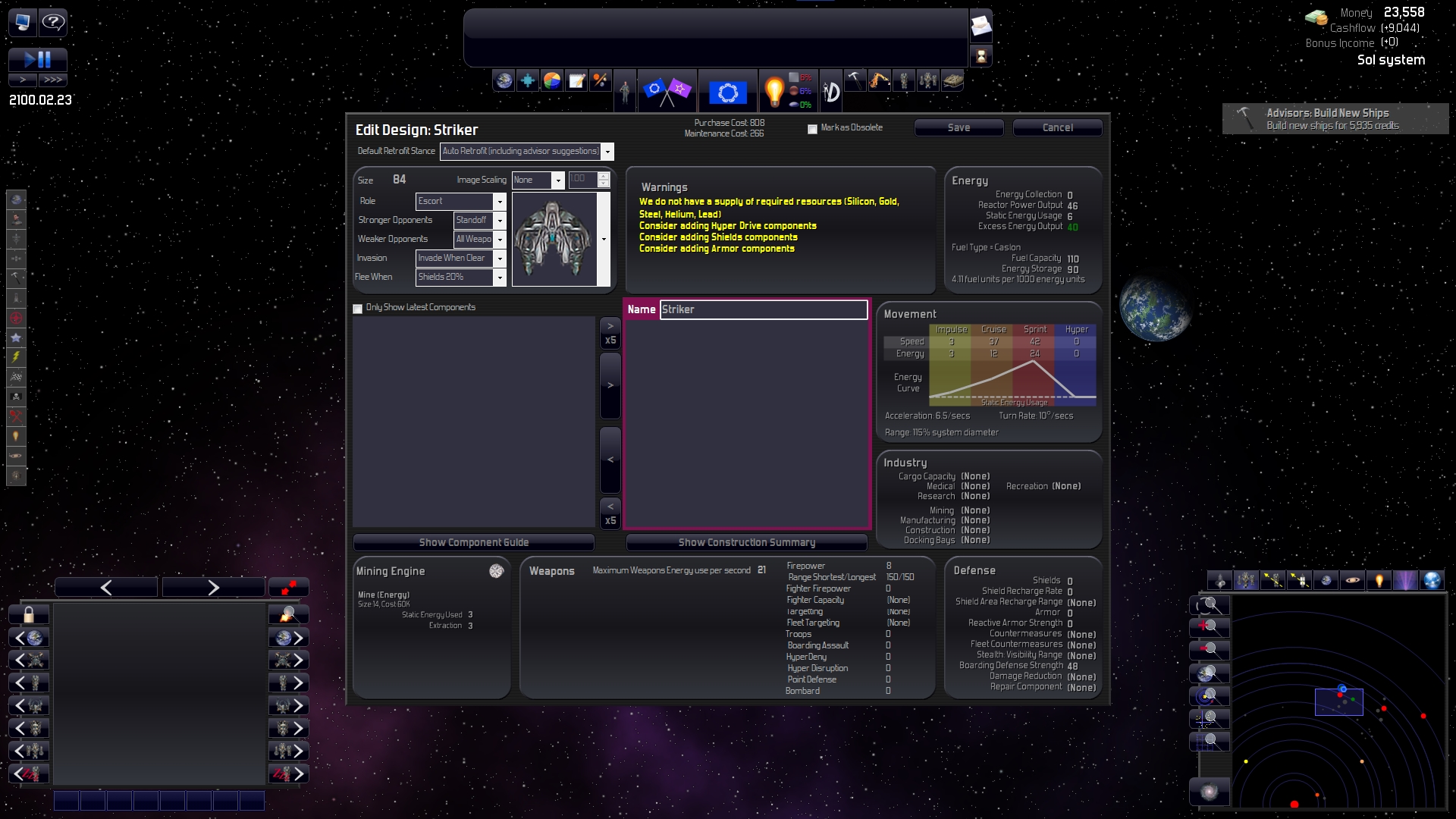Screen dimensions: 1456x819
Task: Click the padlock lock-selection icon
Action: pyautogui.click(x=29, y=614)
